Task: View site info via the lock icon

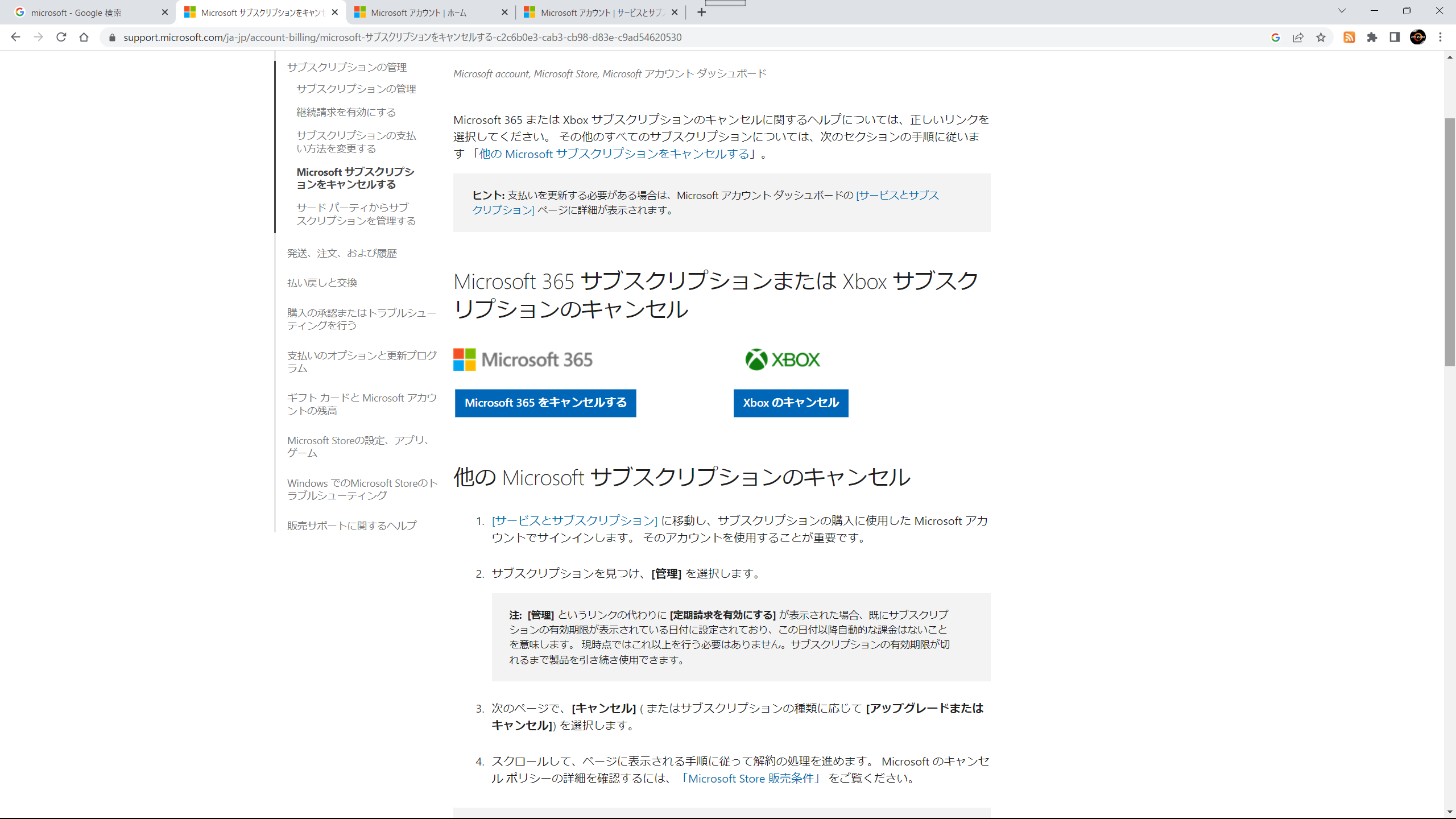Action: tap(112, 38)
